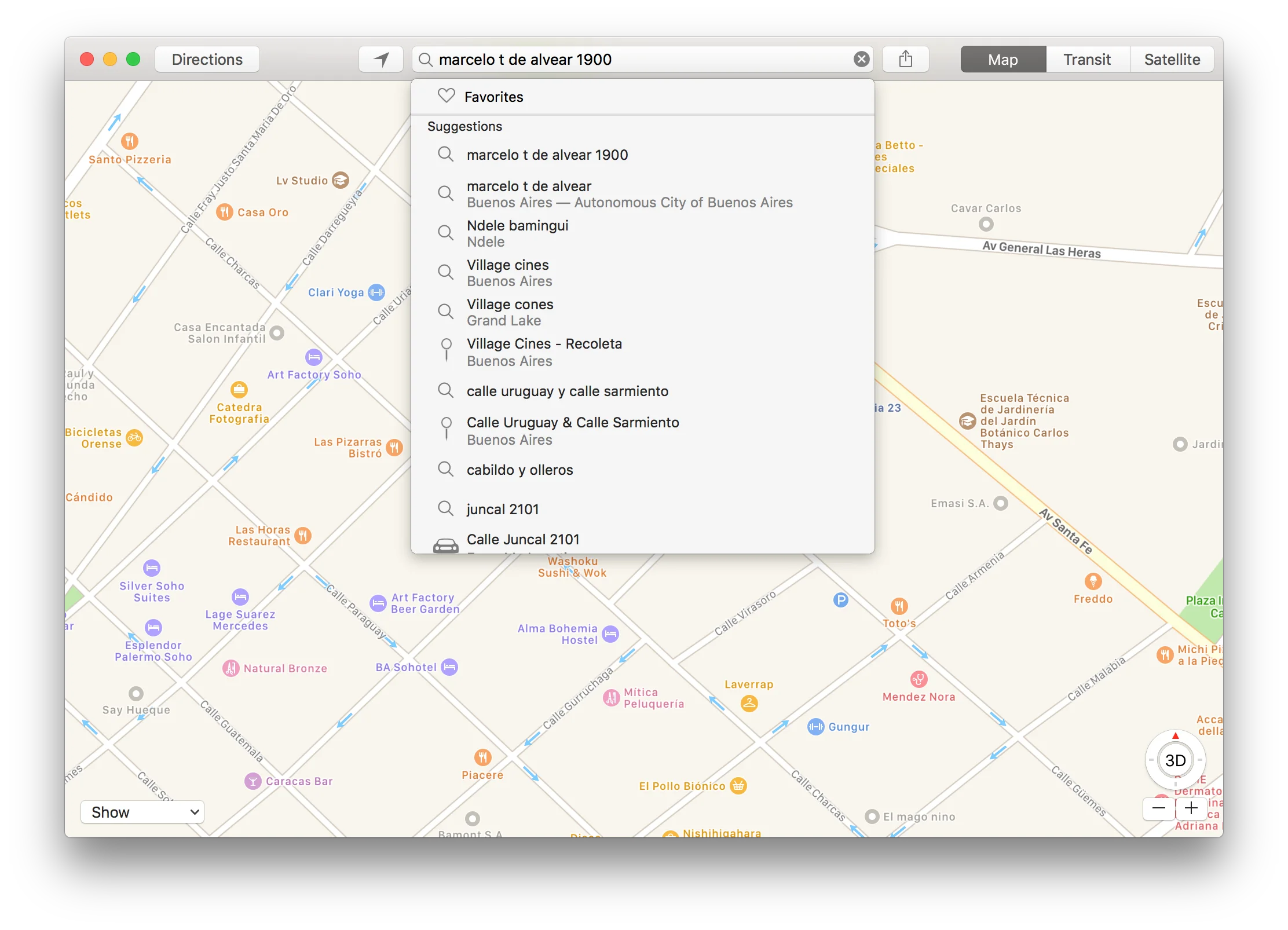
Task: Click Piacere restaurant icon
Action: [483, 757]
